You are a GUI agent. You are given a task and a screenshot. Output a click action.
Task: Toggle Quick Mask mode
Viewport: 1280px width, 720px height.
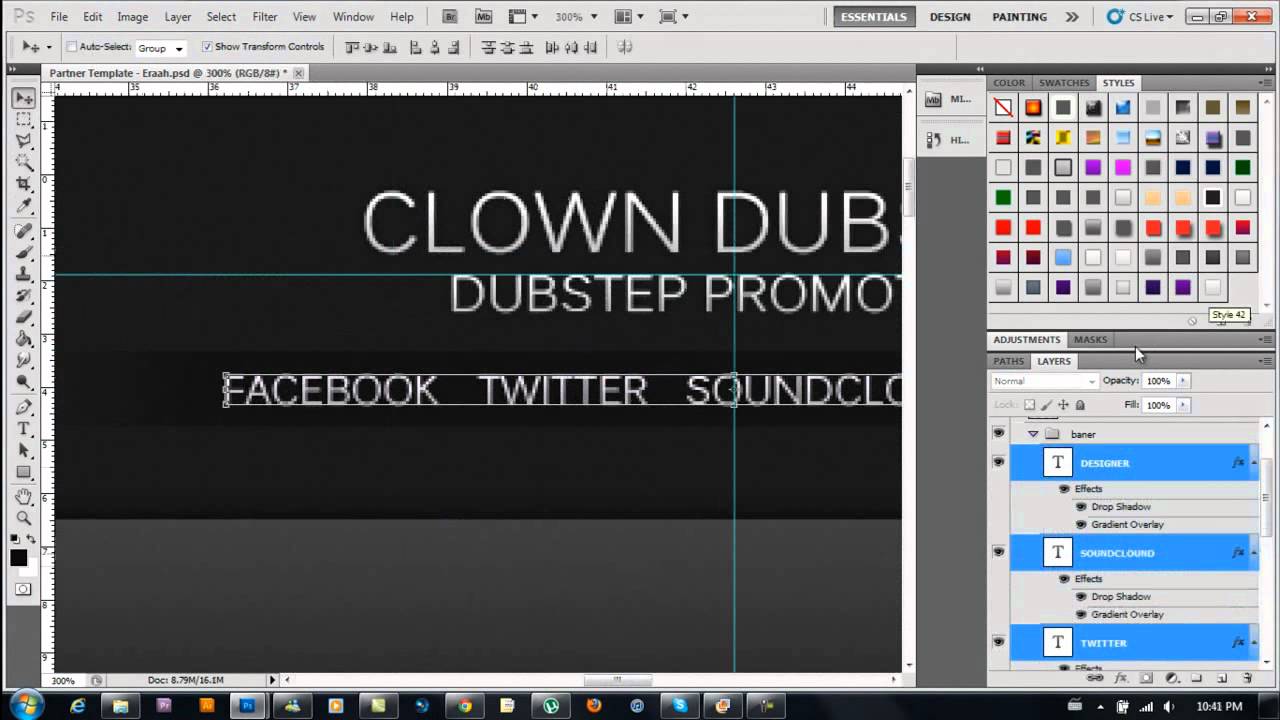pyautogui.click(x=23, y=590)
